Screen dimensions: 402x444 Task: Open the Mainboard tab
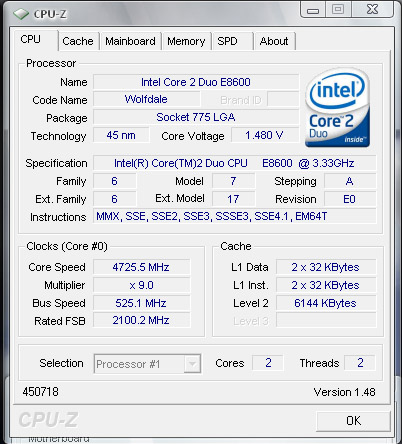click(130, 41)
